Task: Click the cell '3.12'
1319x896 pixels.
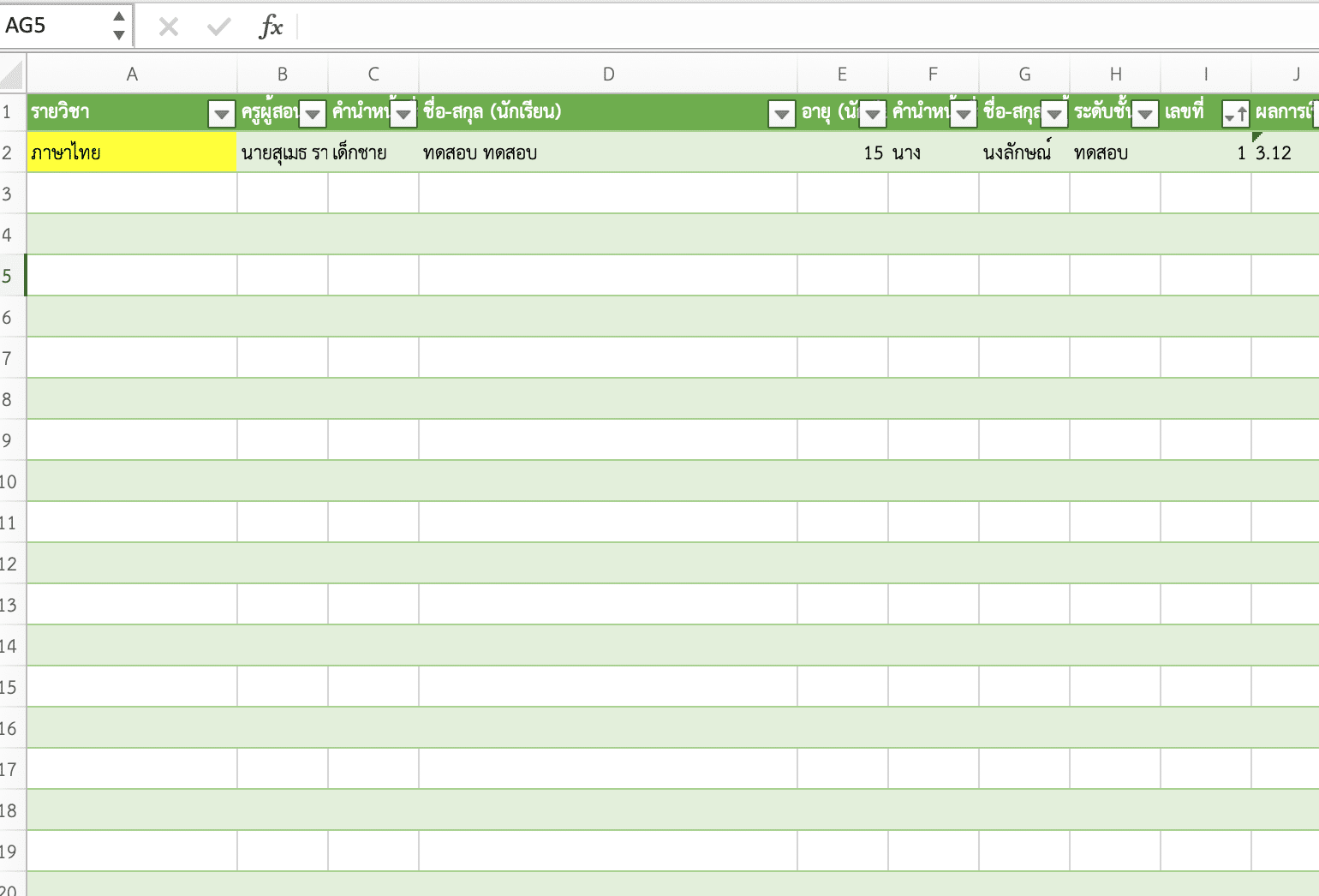Action: click(x=1286, y=152)
